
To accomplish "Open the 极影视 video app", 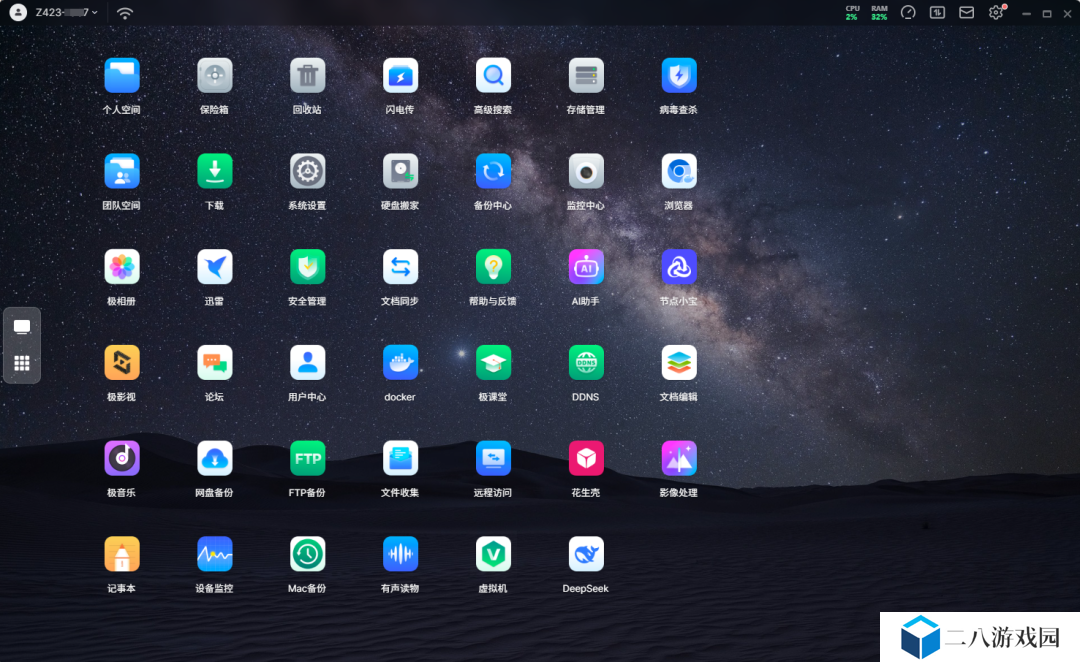I will pyautogui.click(x=122, y=363).
